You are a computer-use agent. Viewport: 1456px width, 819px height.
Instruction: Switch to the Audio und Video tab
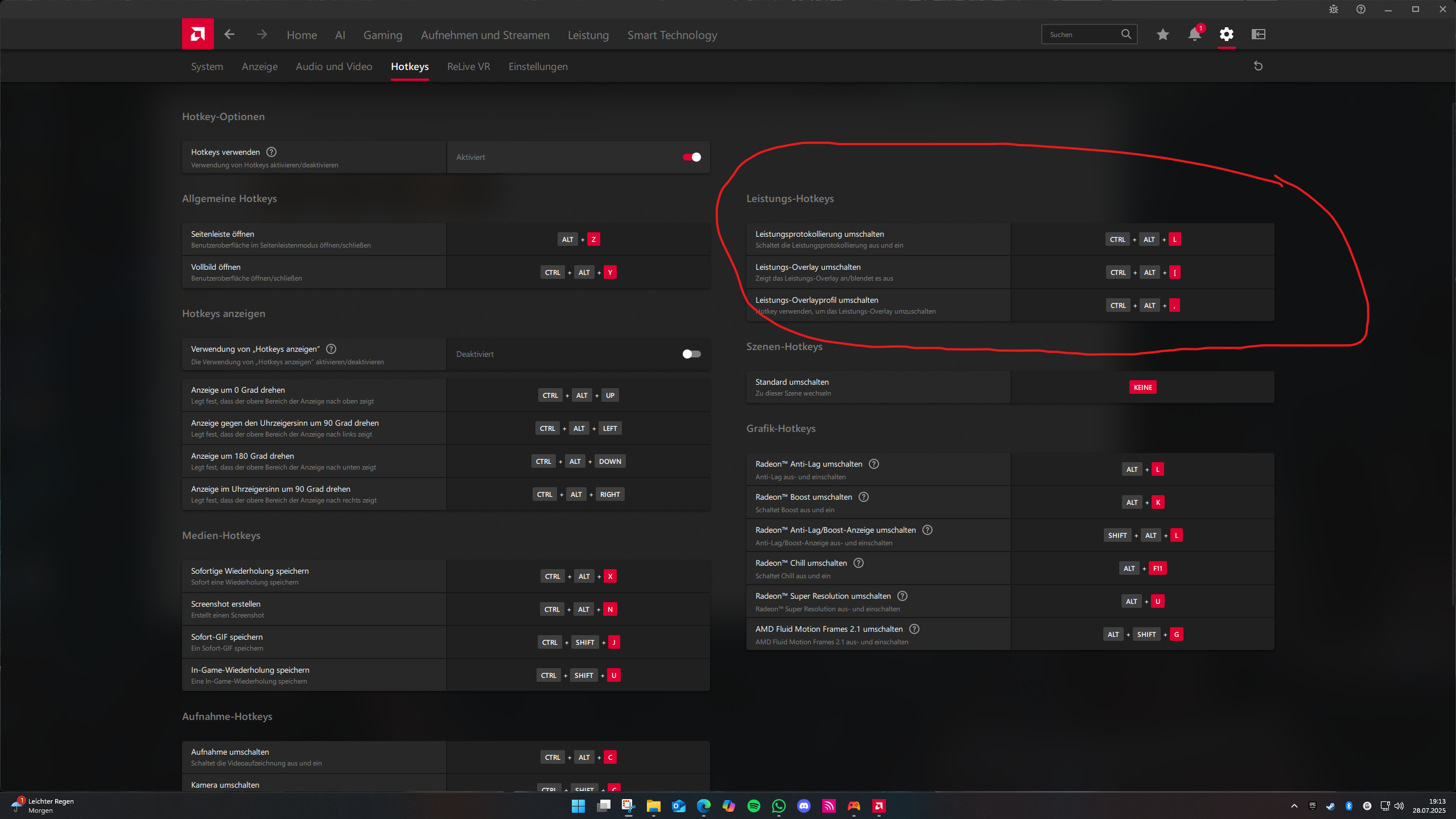coord(333,67)
